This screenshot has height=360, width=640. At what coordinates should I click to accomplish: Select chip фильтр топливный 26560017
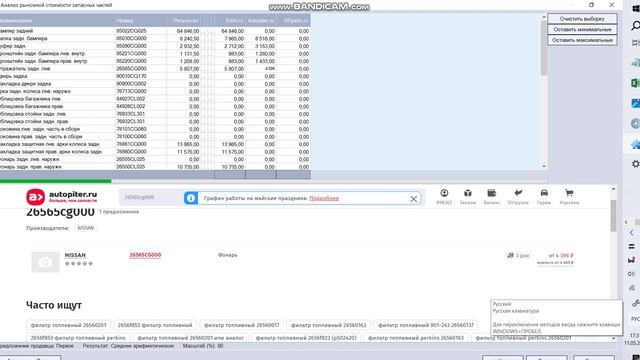tap(242, 325)
